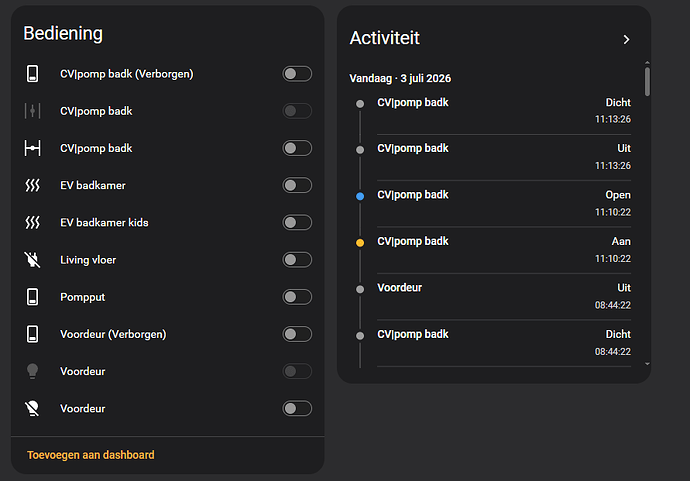The image size is (690, 481).
Task: Click heating waves icon beside EV badkamer kids
Action: 32,223
